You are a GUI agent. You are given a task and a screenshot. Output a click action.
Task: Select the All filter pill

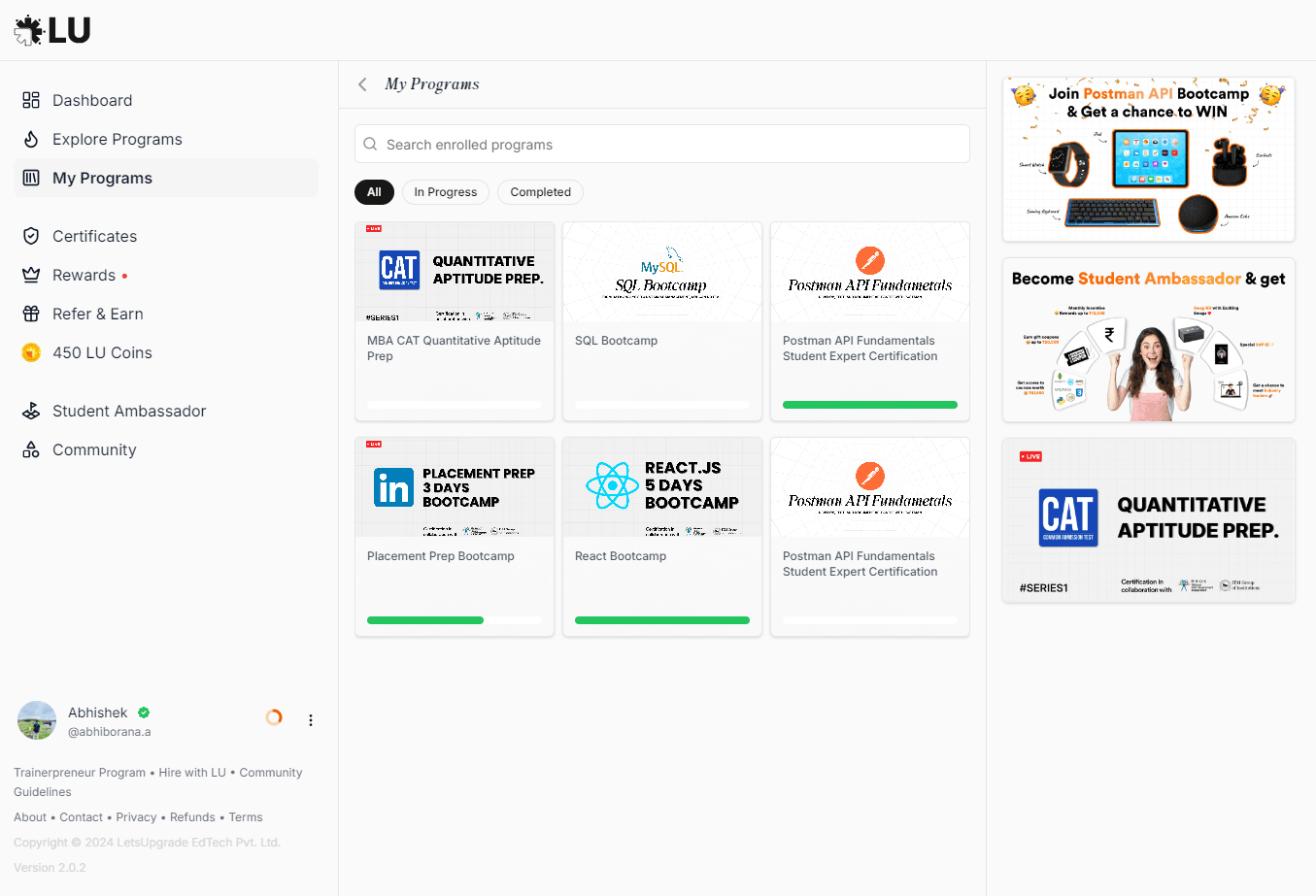(x=374, y=192)
